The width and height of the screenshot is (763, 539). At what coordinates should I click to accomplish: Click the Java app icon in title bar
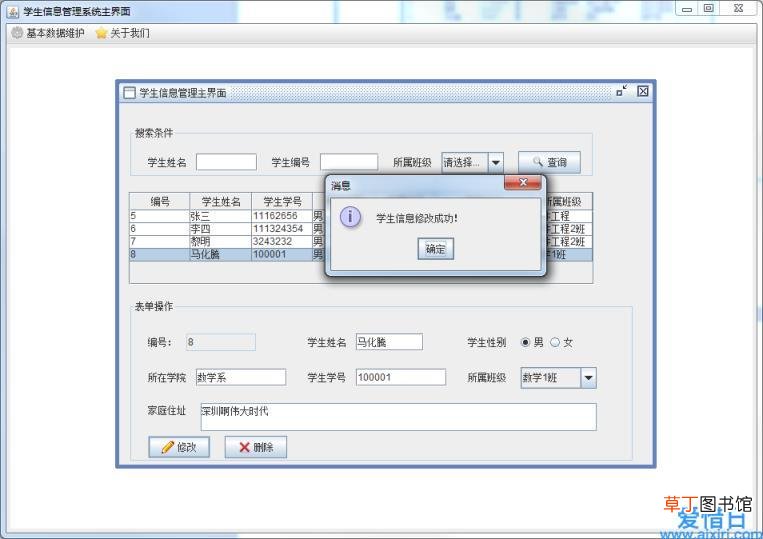pyautogui.click(x=13, y=11)
